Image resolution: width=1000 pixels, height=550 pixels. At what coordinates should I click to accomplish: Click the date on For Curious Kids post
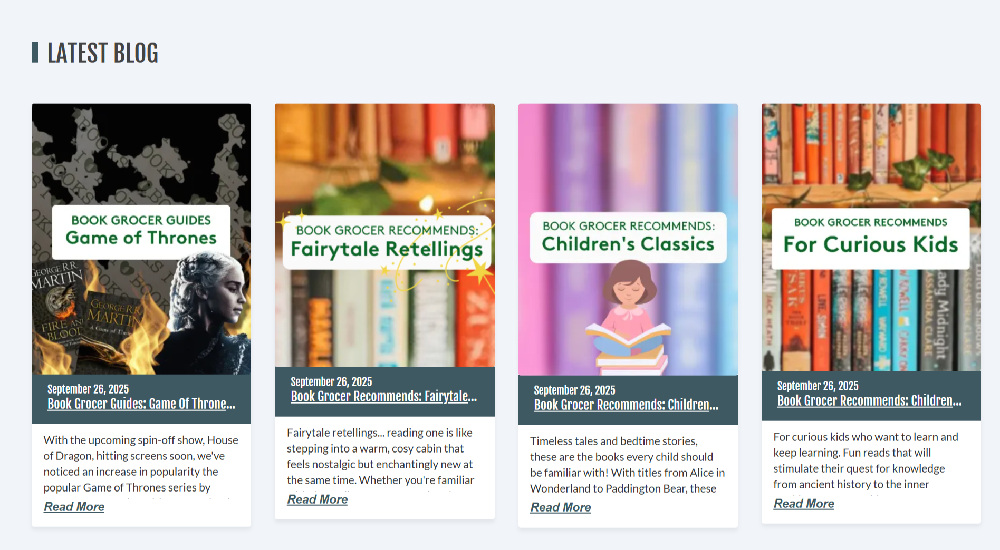point(817,386)
